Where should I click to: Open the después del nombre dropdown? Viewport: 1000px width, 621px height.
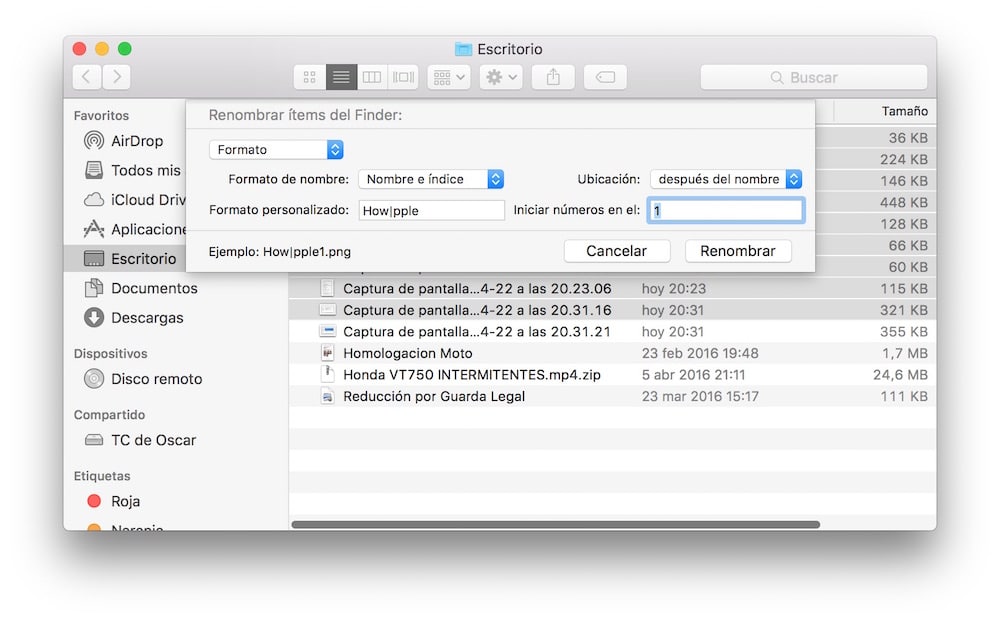[x=725, y=179]
